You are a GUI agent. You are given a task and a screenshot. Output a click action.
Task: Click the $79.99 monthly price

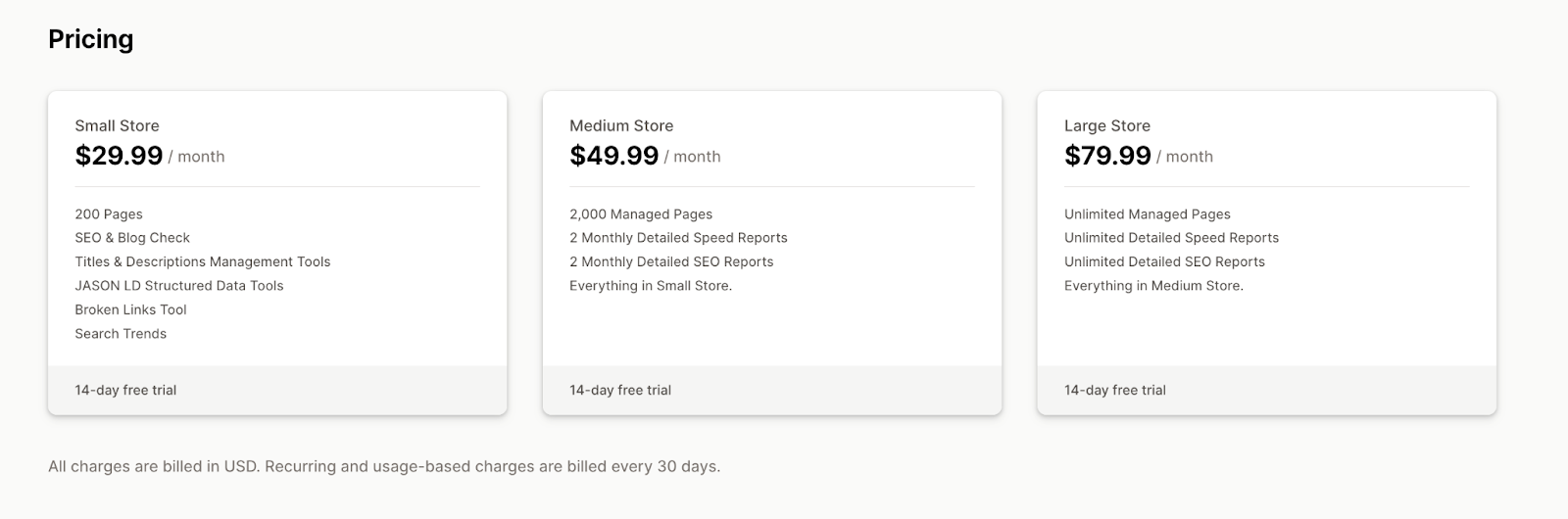tap(1107, 156)
